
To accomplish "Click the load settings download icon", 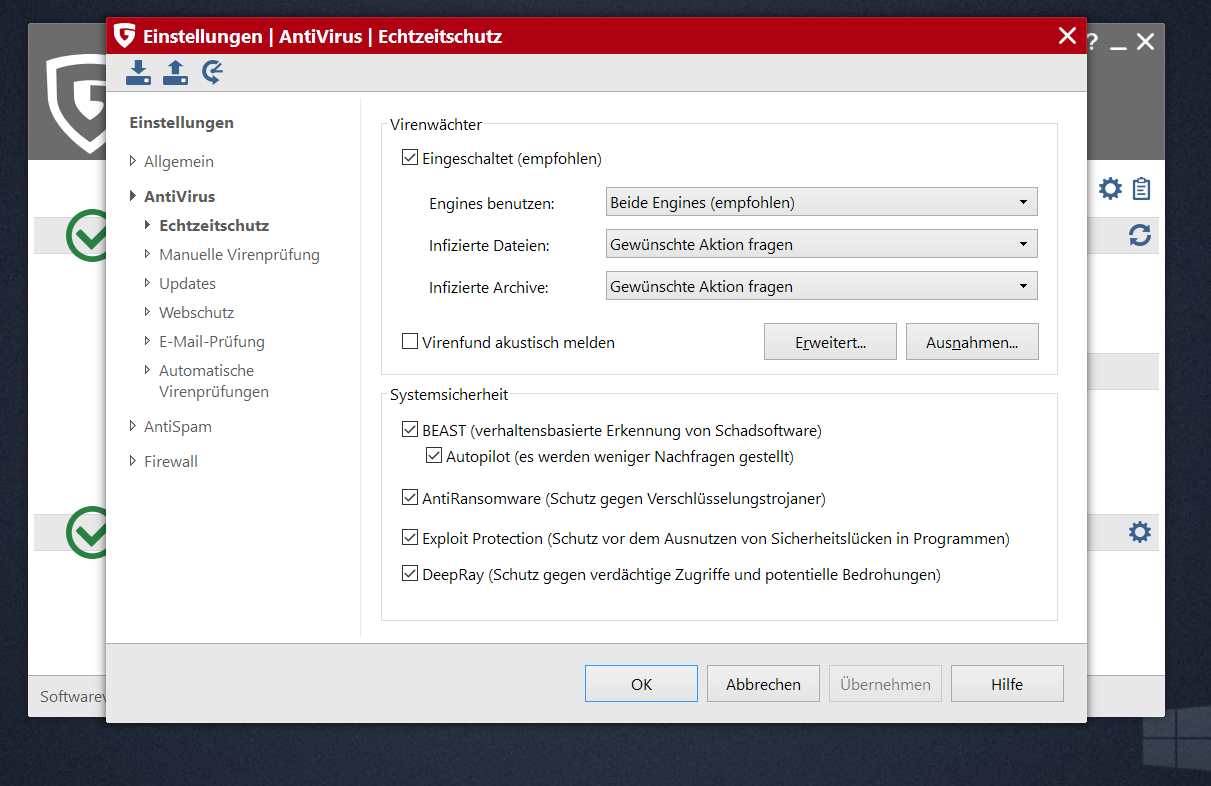I will point(138,72).
